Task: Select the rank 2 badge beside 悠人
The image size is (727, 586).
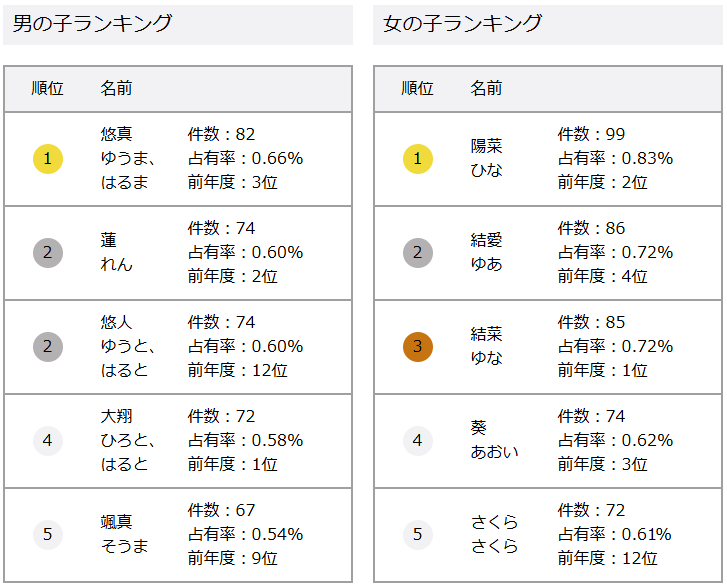Action: pyautogui.click(x=48, y=346)
